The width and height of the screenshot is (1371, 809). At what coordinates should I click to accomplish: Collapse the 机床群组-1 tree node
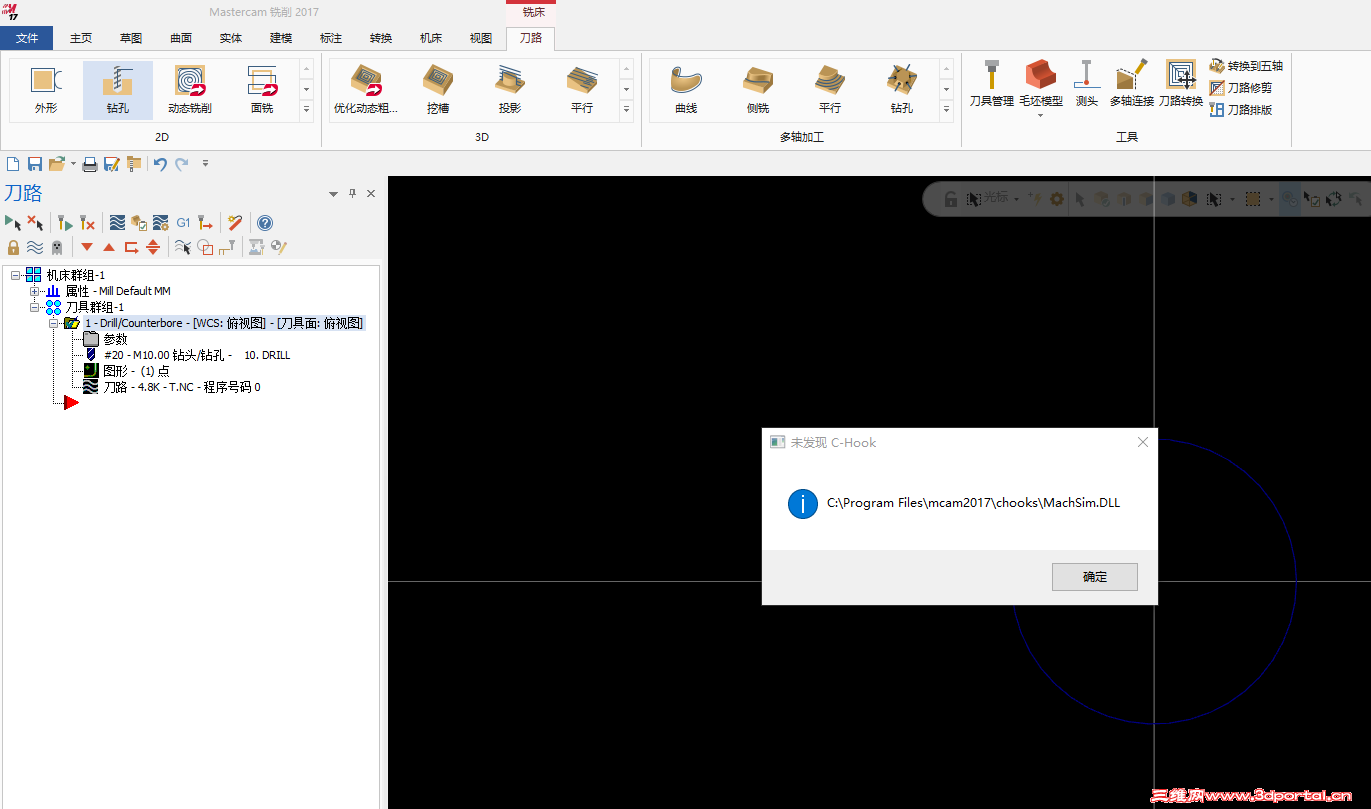16,275
